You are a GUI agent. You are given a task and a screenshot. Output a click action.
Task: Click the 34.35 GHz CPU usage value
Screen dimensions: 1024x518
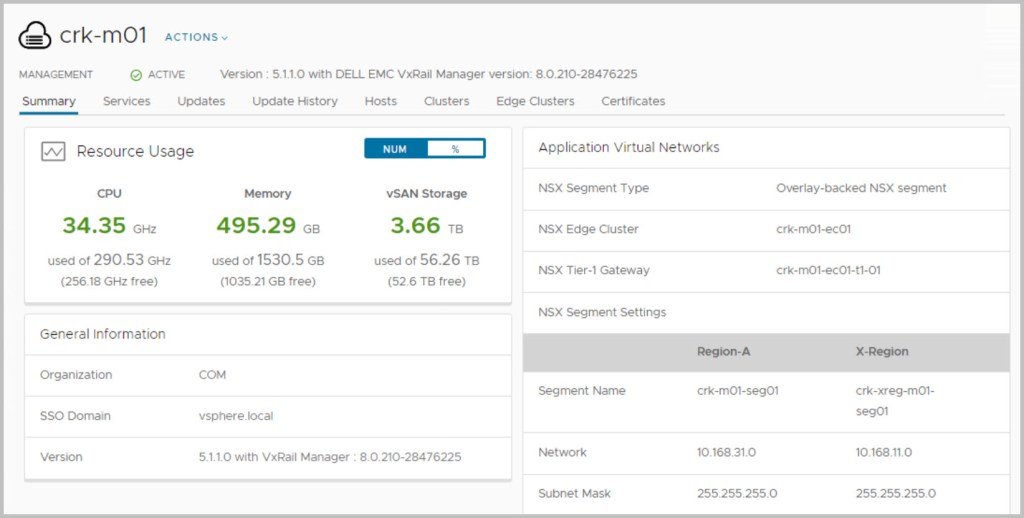click(109, 226)
